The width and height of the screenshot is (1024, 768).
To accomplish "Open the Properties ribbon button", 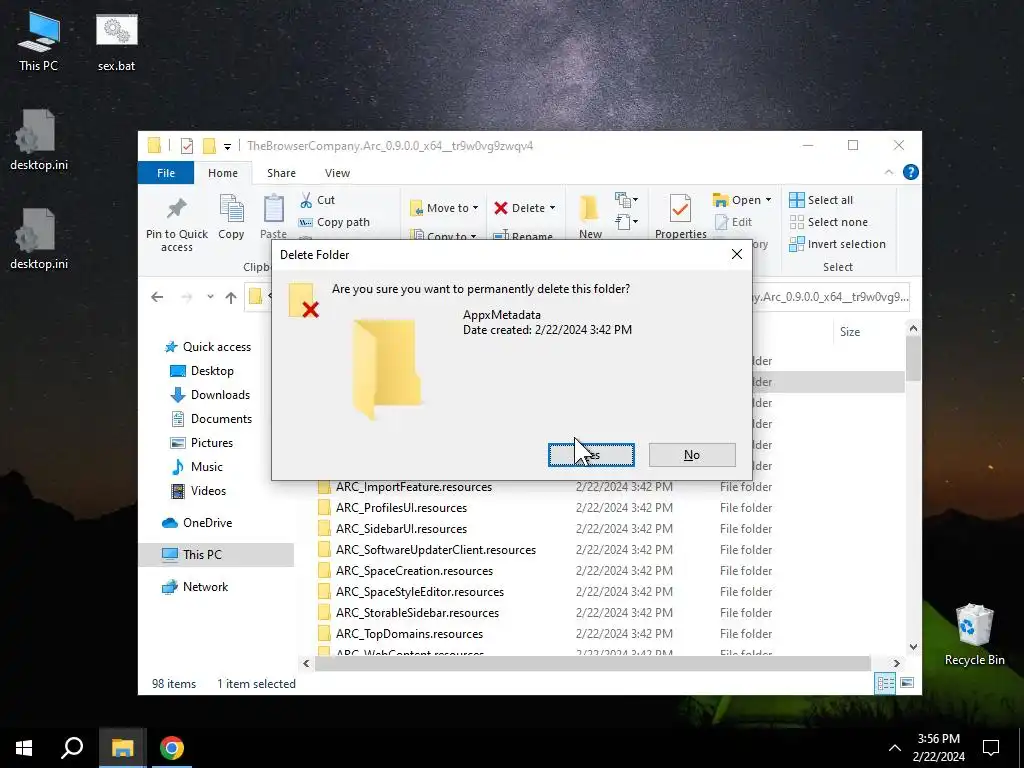I will pyautogui.click(x=680, y=217).
